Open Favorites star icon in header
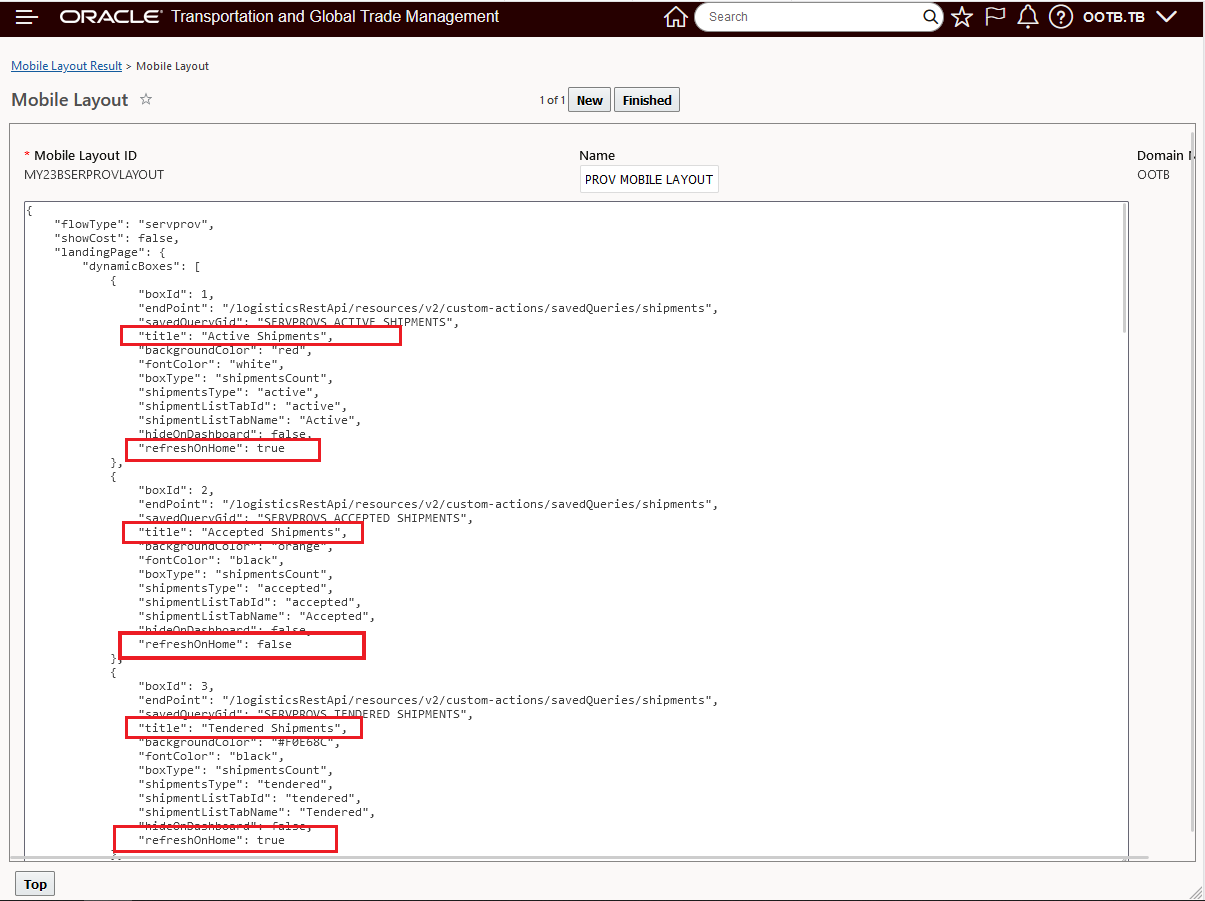The width and height of the screenshot is (1205, 901). click(962, 17)
